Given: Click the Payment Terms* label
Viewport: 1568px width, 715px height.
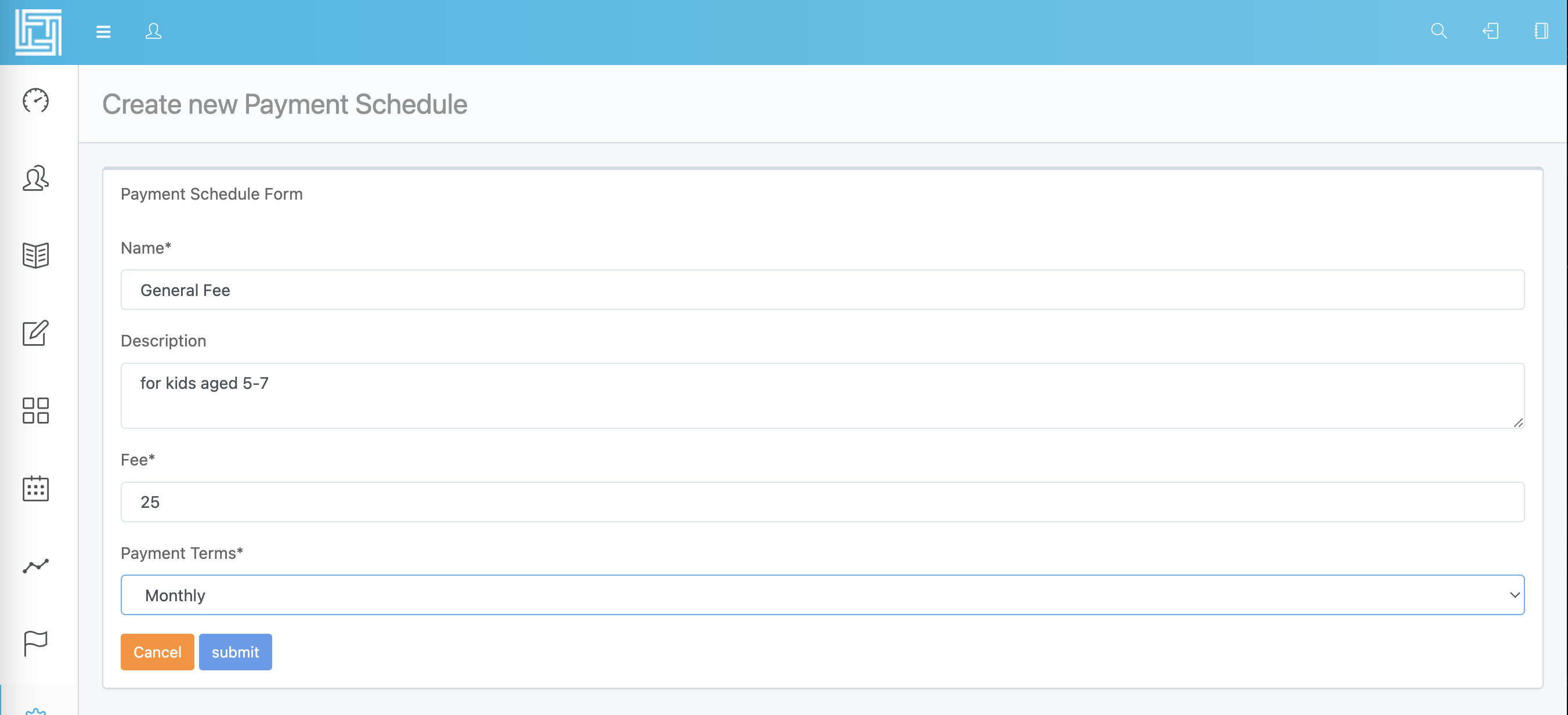Looking at the screenshot, I should pyautogui.click(x=182, y=553).
